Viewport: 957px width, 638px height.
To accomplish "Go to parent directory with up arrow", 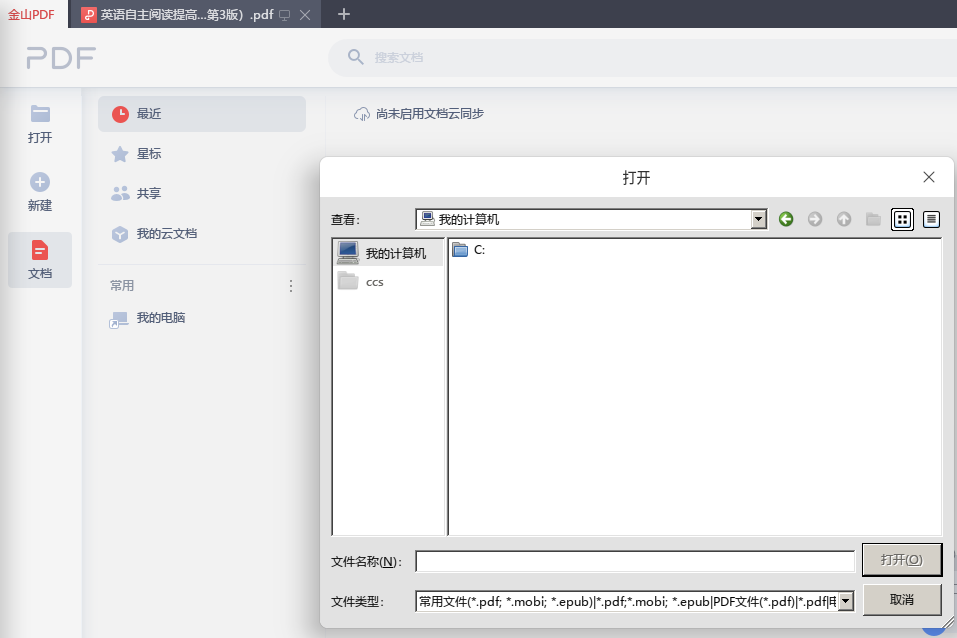I will [x=844, y=219].
